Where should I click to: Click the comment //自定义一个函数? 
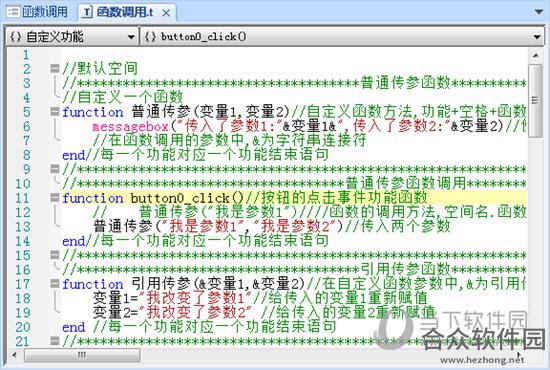[123, 97]
